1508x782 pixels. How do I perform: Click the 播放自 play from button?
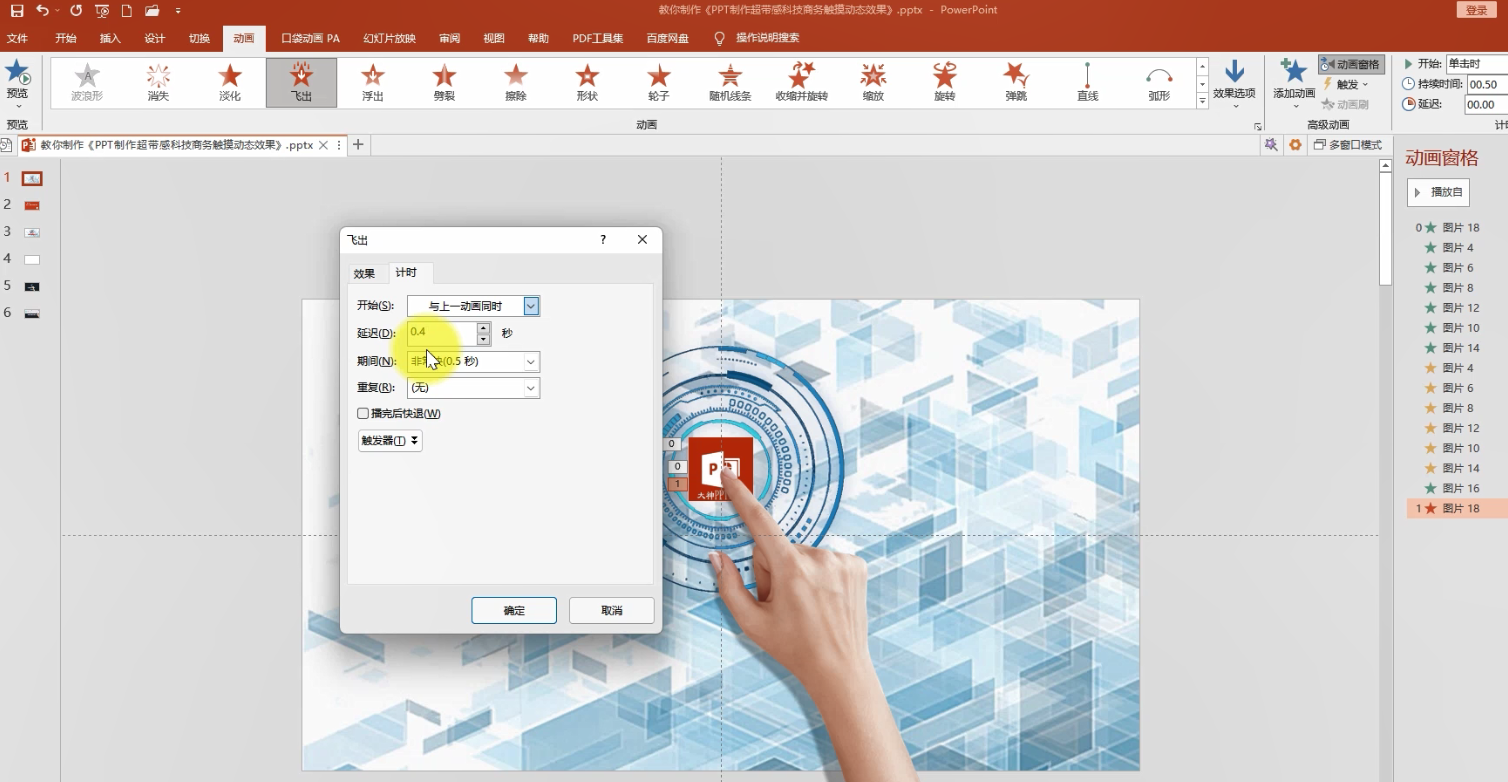pyautogui.click(x=1438, y=192)
